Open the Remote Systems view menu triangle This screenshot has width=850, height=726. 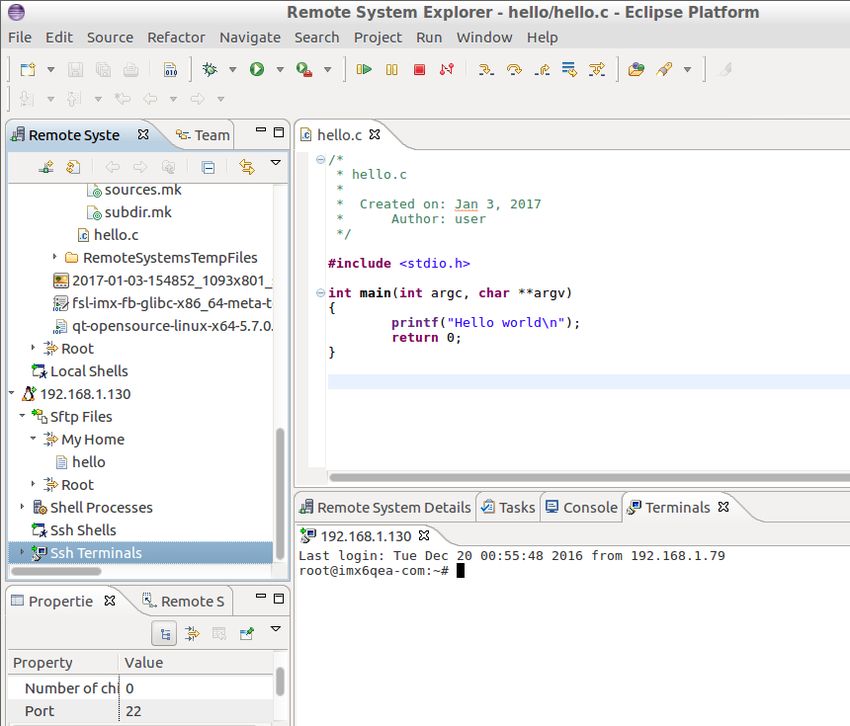[275, 163]
